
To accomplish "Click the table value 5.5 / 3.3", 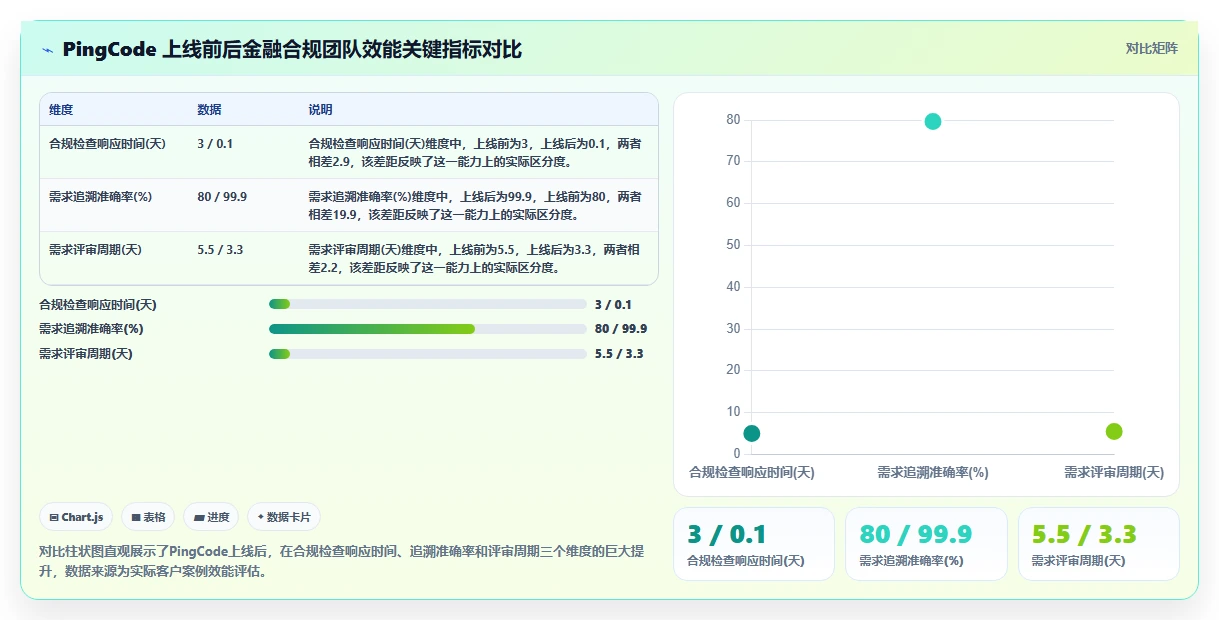I will [220, 250].
